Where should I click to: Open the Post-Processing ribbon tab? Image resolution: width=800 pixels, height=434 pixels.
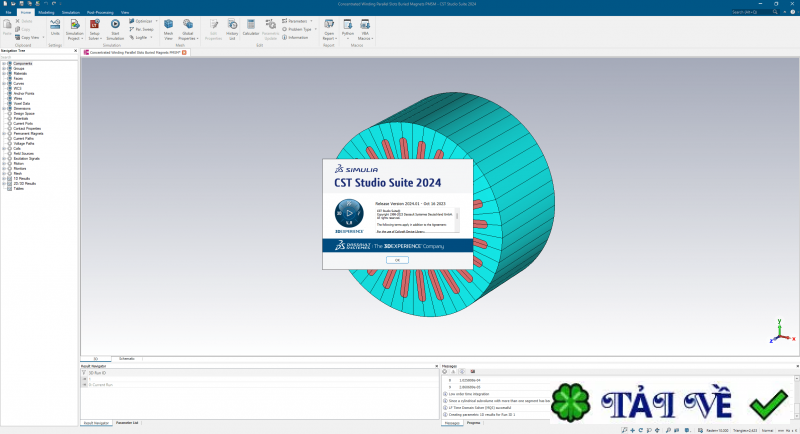pos(99,12)
